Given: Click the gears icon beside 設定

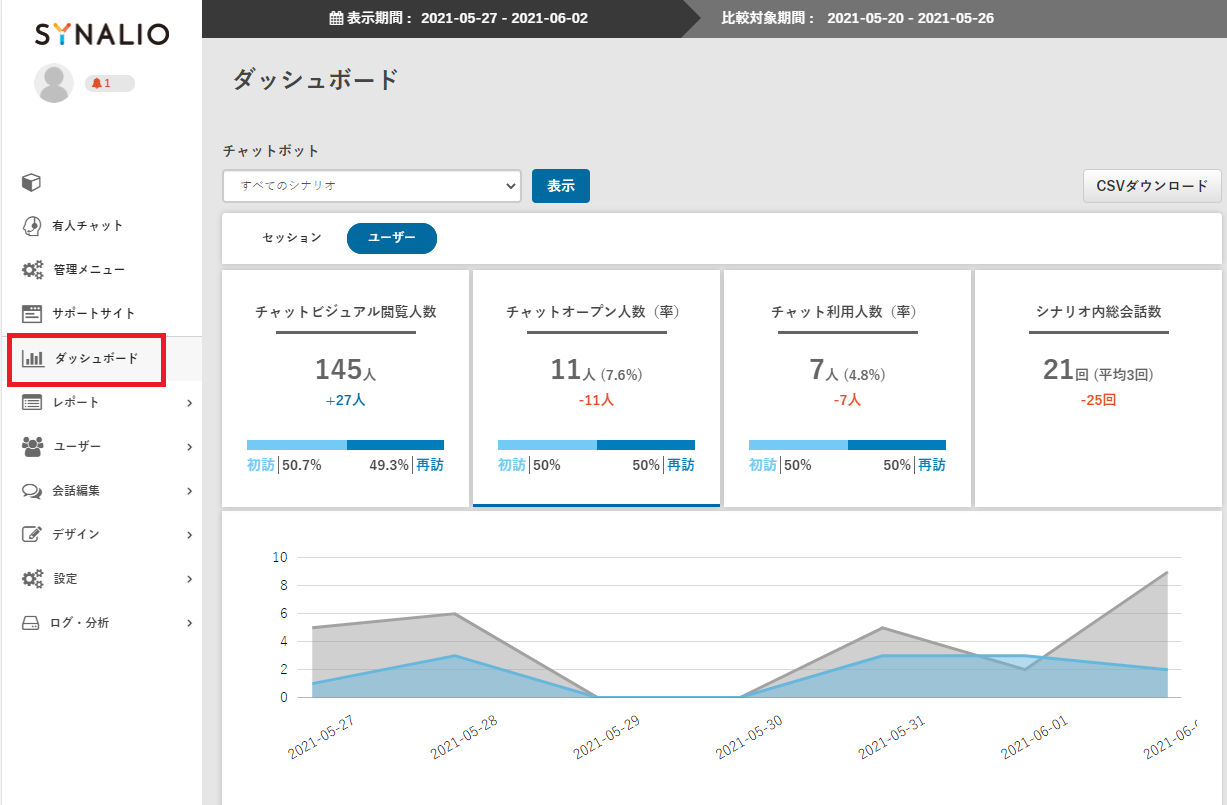Looking at the screenshot, I should tap(33, 579).
